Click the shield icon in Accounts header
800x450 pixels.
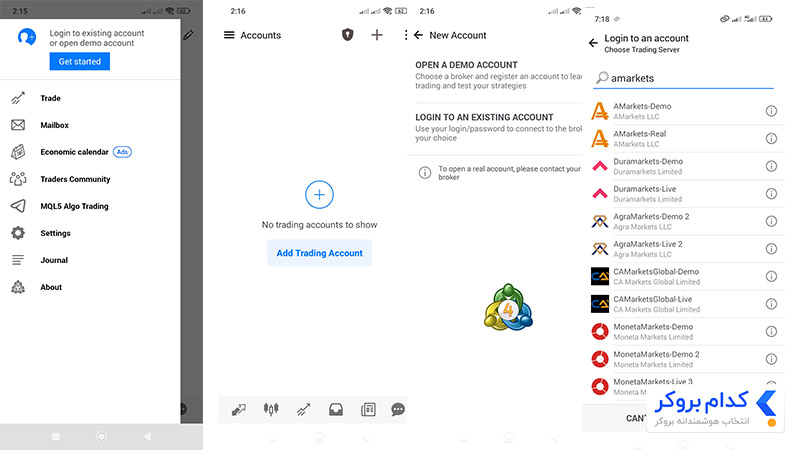pyautogui.click(x=347, y=35)
